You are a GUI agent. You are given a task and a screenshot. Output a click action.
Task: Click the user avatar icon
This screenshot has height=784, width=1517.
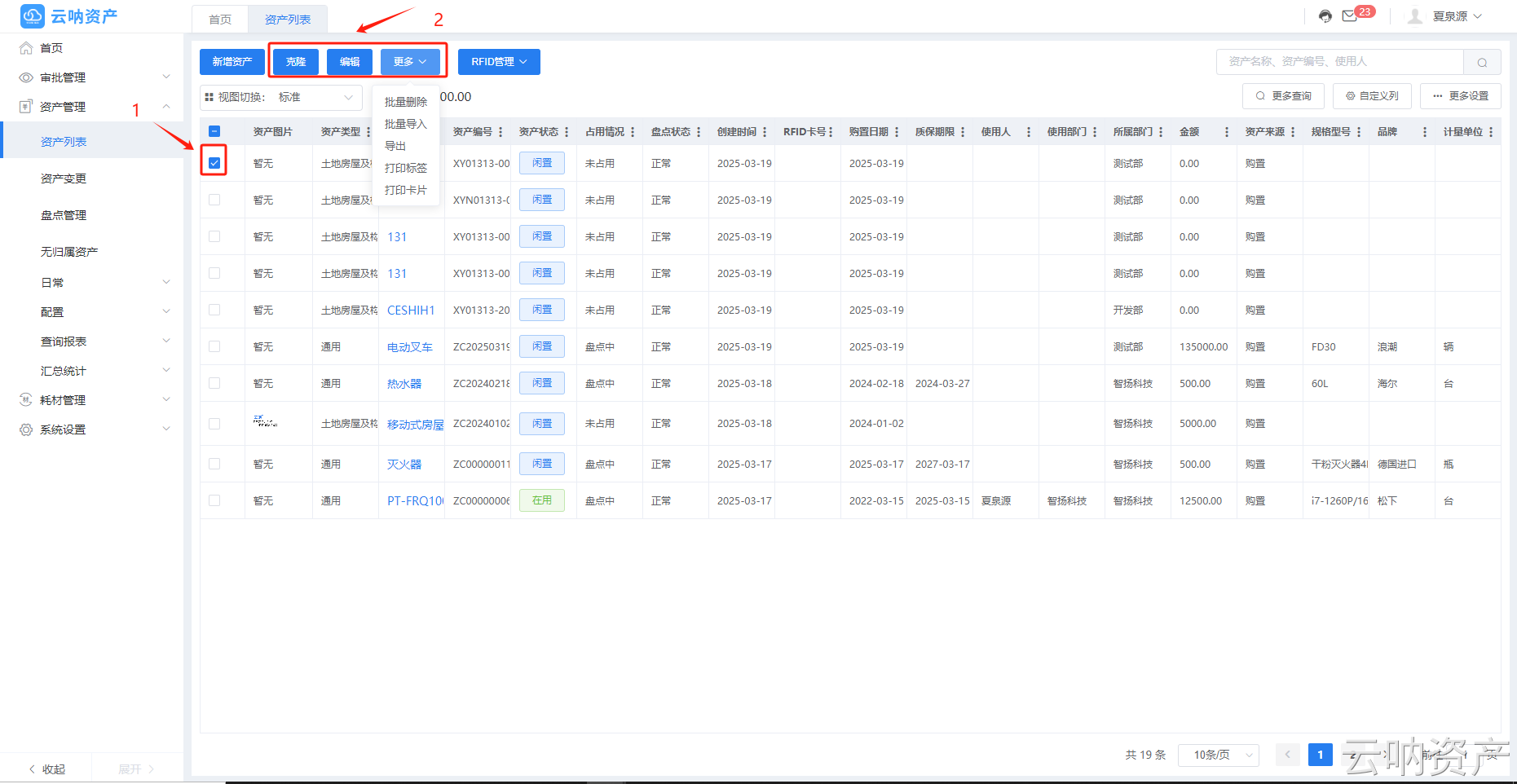[1415, 16]
